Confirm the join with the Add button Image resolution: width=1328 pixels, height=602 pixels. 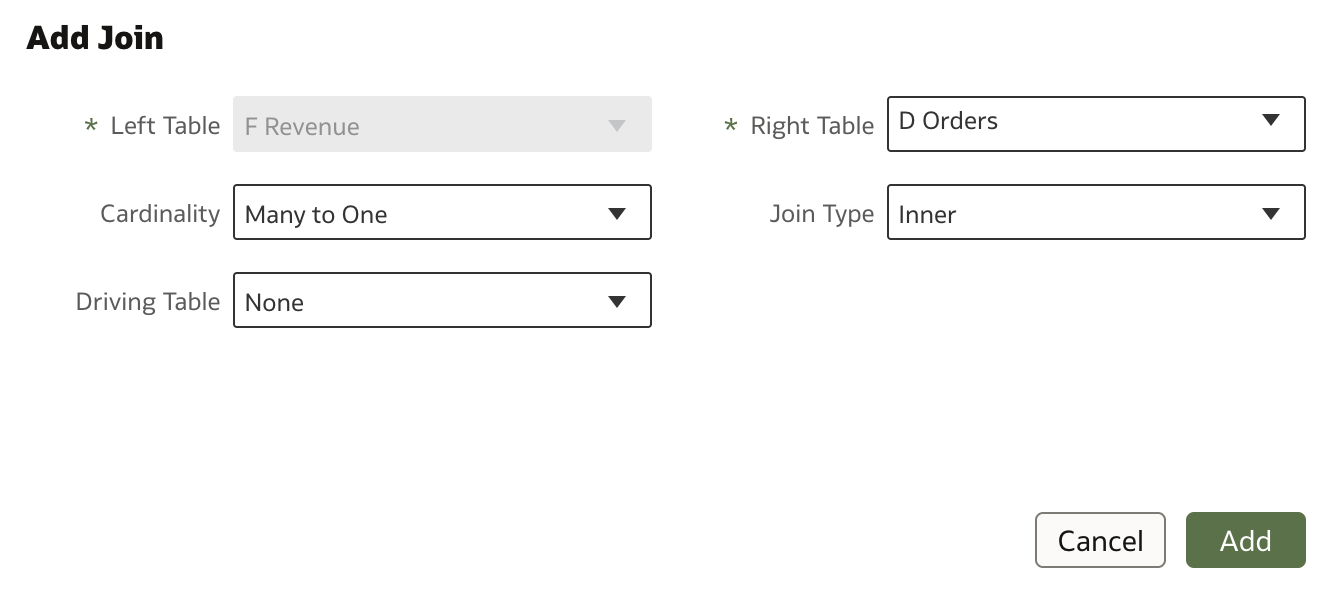[x=1246, y=540]
